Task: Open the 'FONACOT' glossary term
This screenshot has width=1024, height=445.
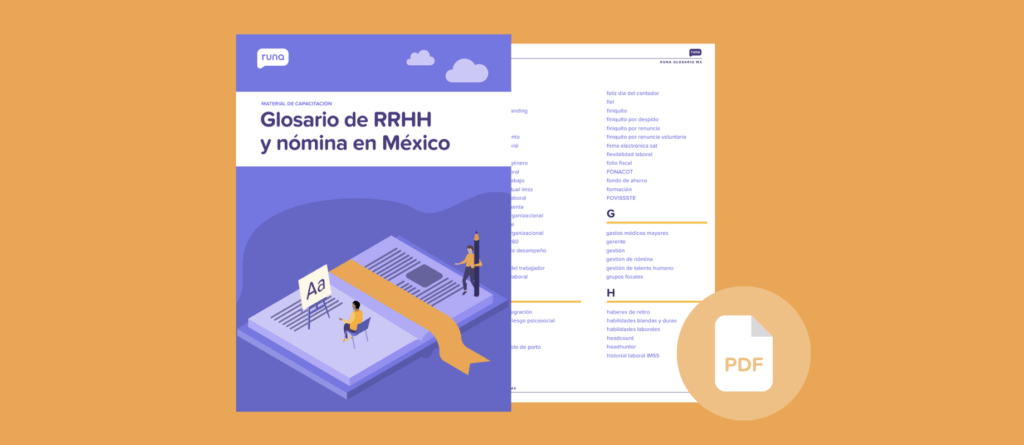Action: pos(622,171)
